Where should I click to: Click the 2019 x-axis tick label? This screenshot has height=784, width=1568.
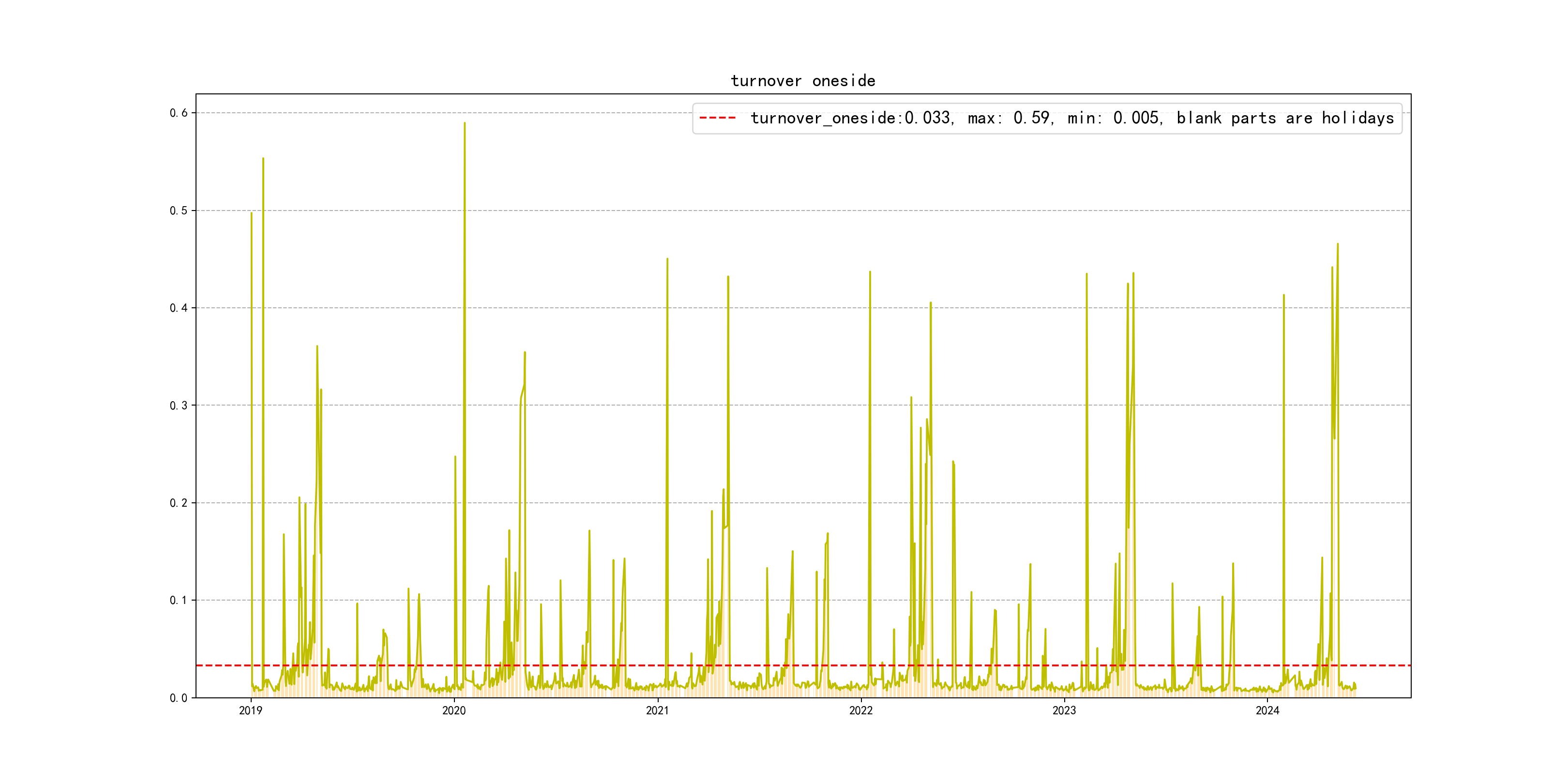251,710
